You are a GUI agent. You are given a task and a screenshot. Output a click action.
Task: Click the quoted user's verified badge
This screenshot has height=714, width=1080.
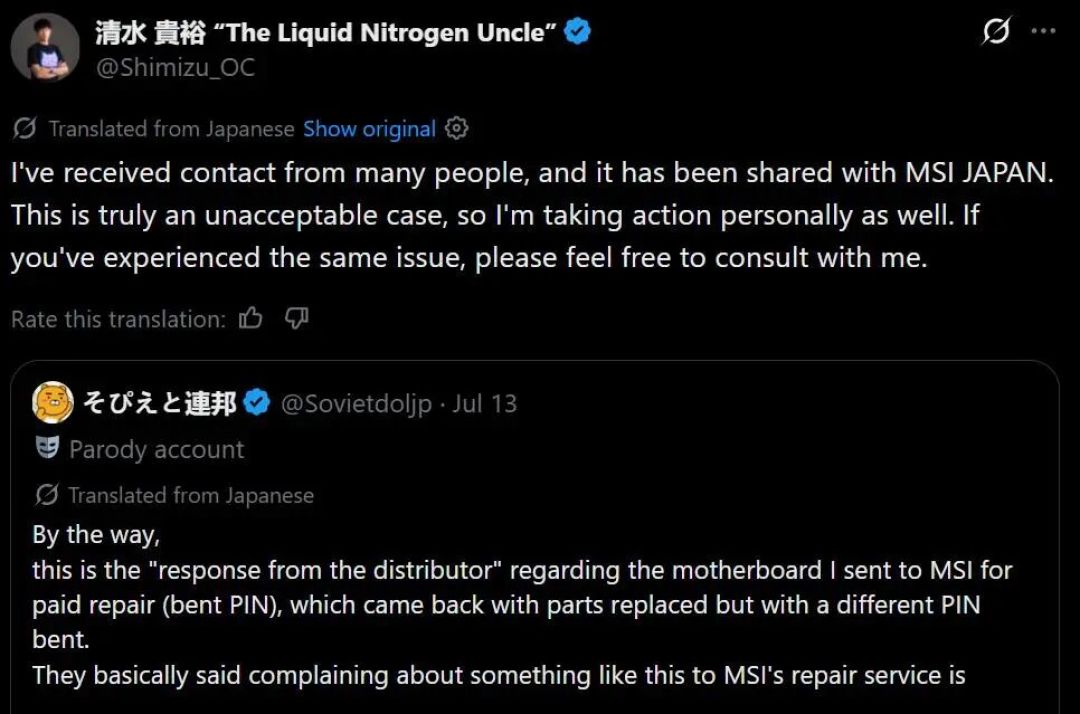coord(257,402)
